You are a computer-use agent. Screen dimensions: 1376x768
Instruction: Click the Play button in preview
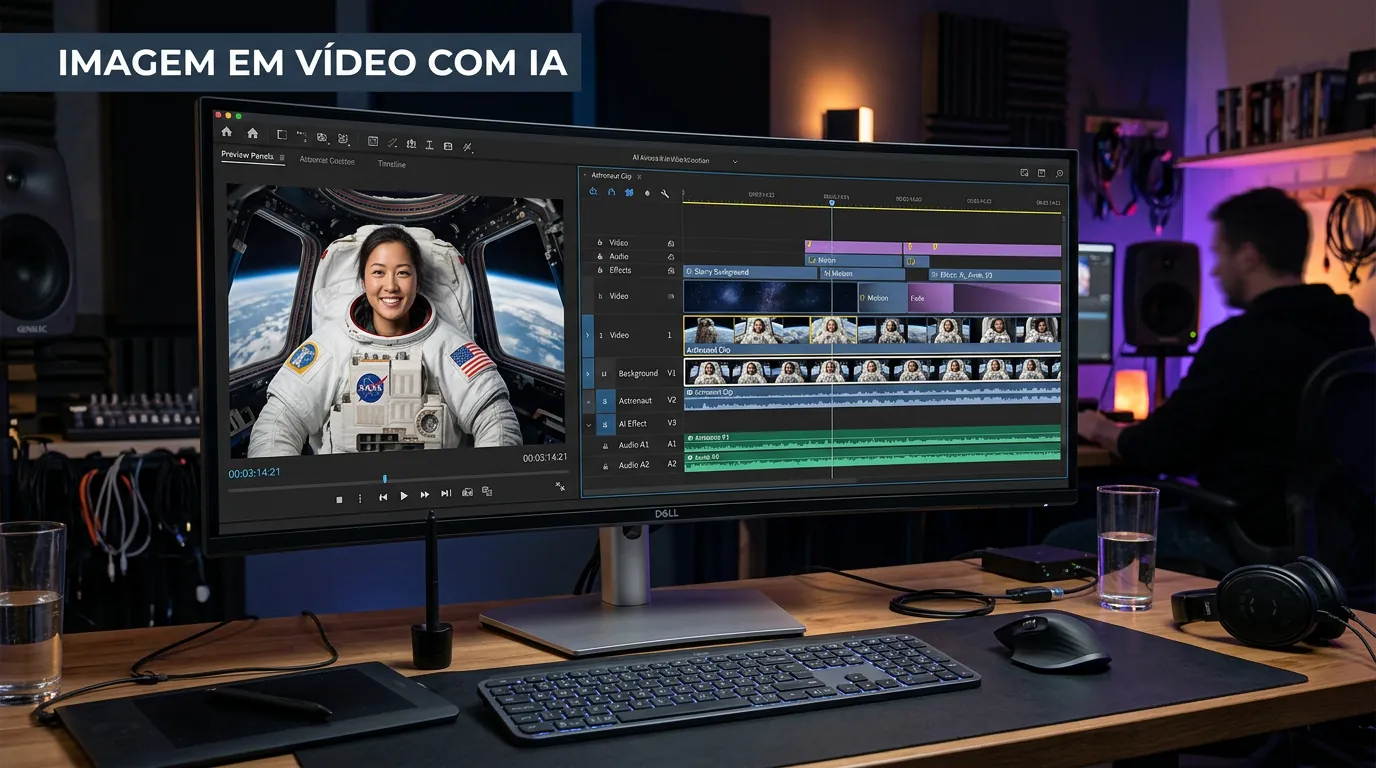coord(404,496)
